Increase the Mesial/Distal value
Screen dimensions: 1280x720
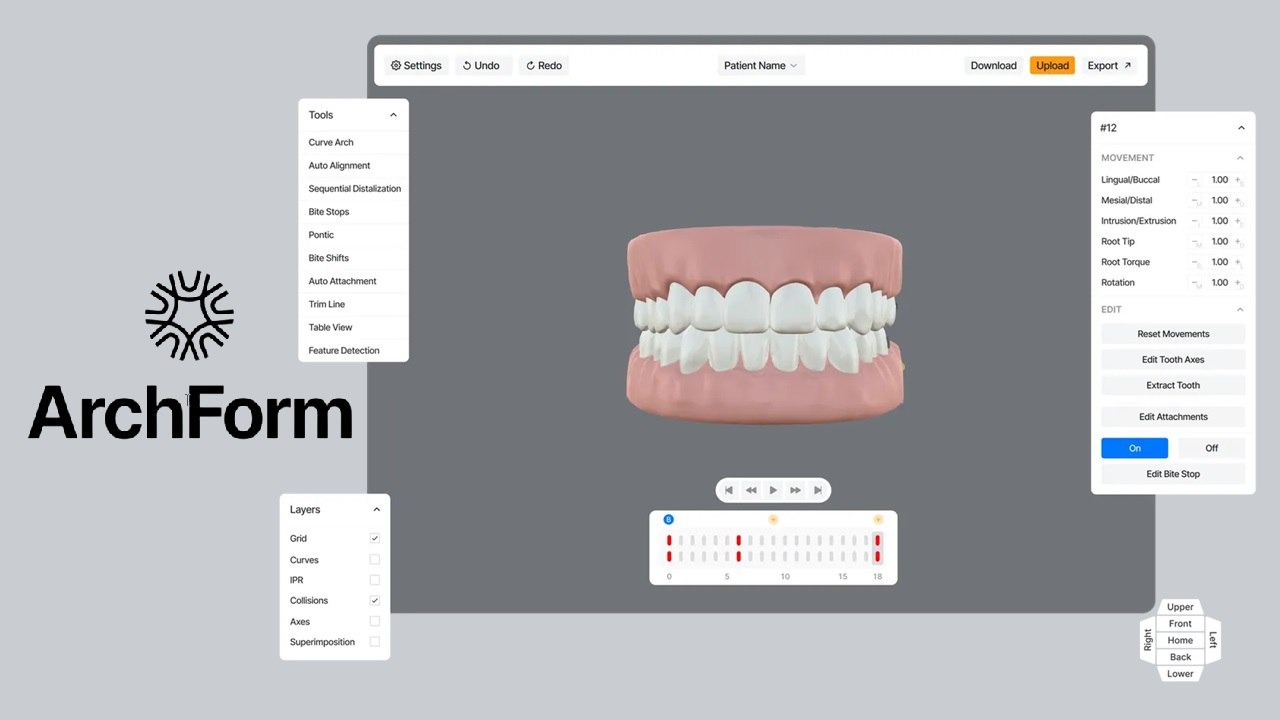click(x=1238, y=200)
